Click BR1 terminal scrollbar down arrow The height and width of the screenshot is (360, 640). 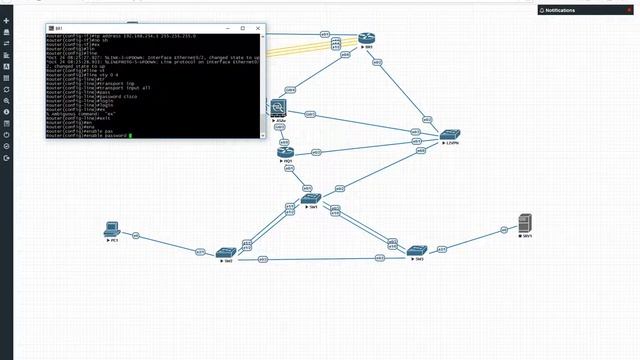(x=262, y=136)
